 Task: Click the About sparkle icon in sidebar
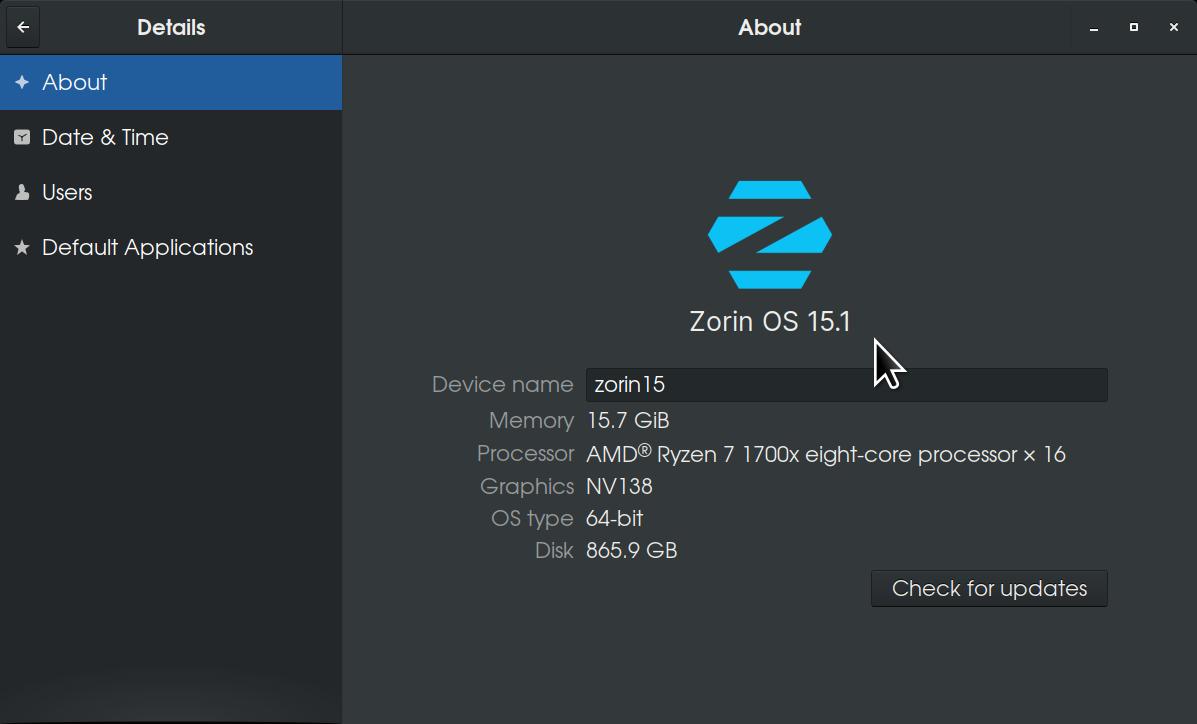click(x=22, y=82)
